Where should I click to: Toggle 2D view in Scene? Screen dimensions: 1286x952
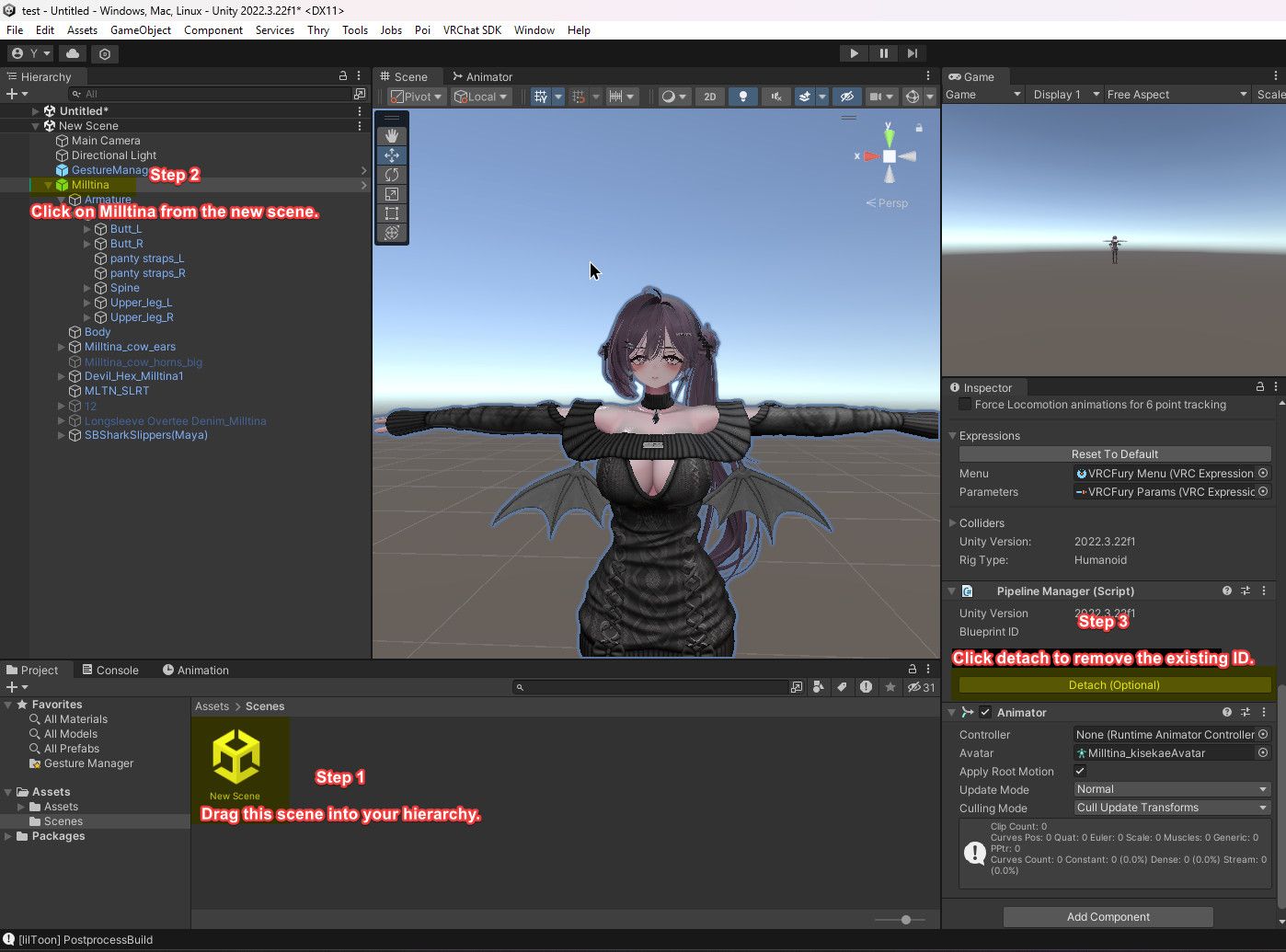pos(709,97)
